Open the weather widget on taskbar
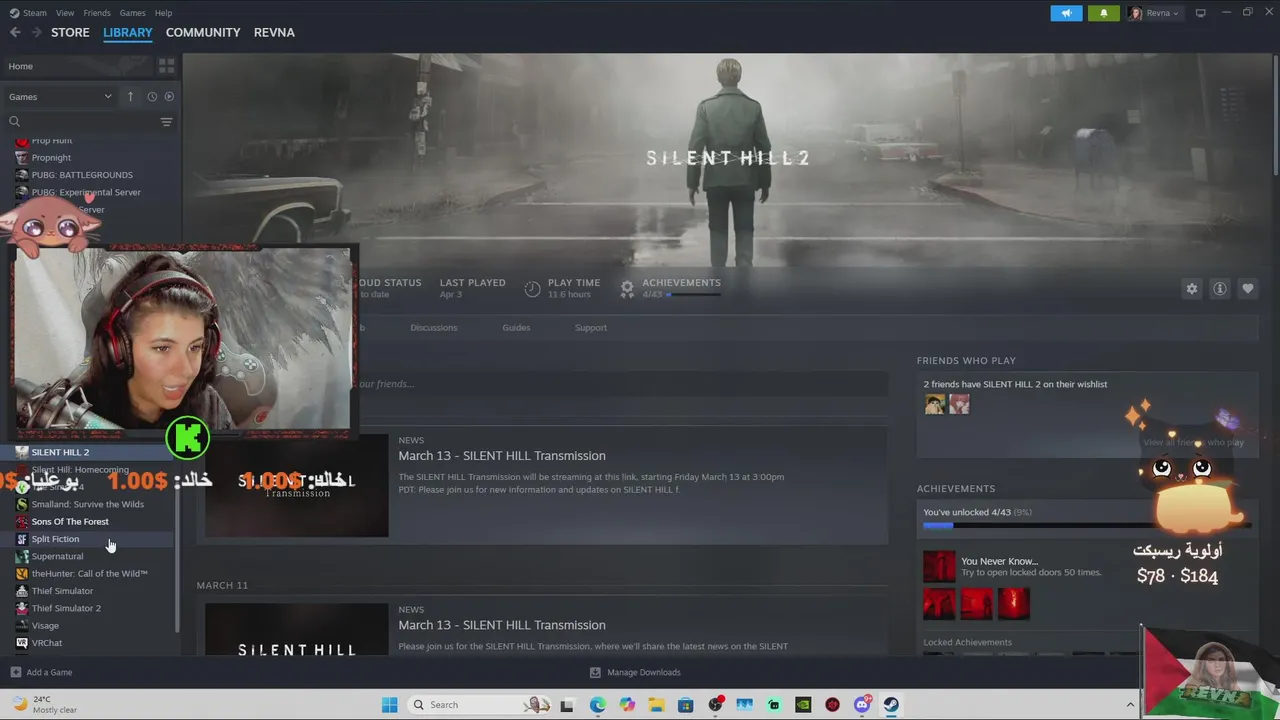1280x720 pixels. point(44,705)
